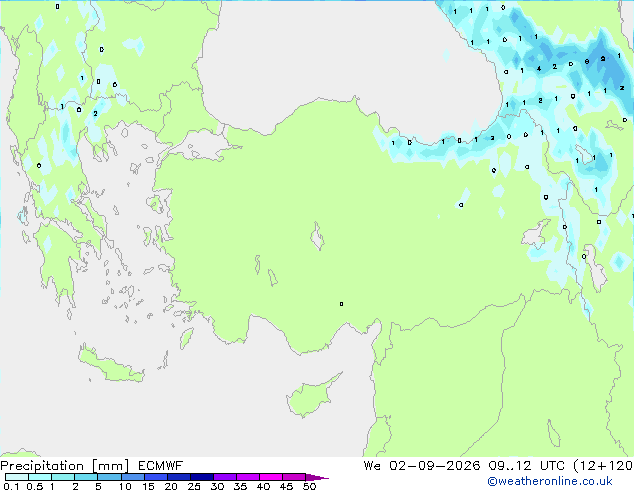
Task: Select the 0.1–0.5 mm legend swatch
Action: (17, 477)
